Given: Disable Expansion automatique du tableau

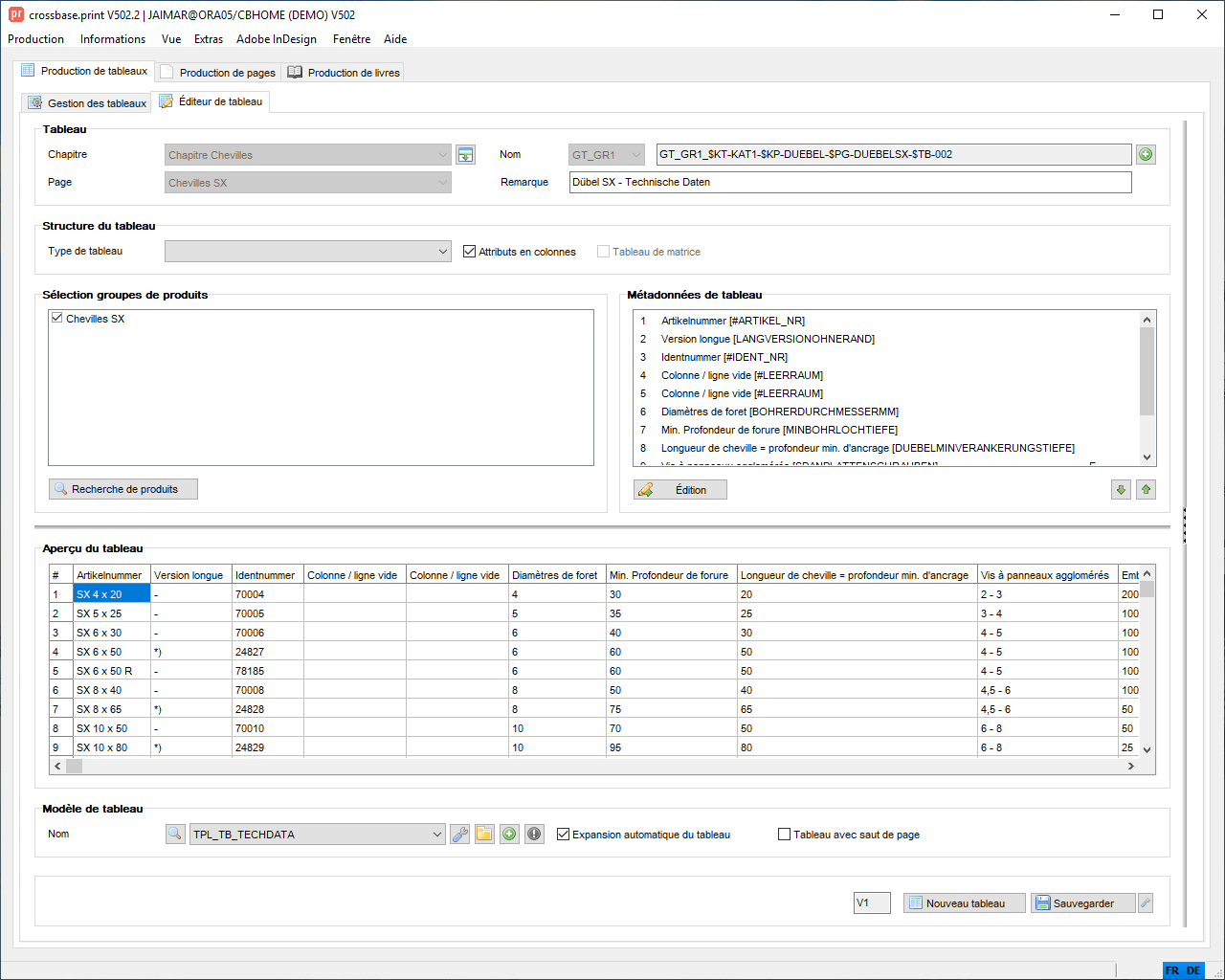Looking at the screenshot, I should click(x=563, y=835).
